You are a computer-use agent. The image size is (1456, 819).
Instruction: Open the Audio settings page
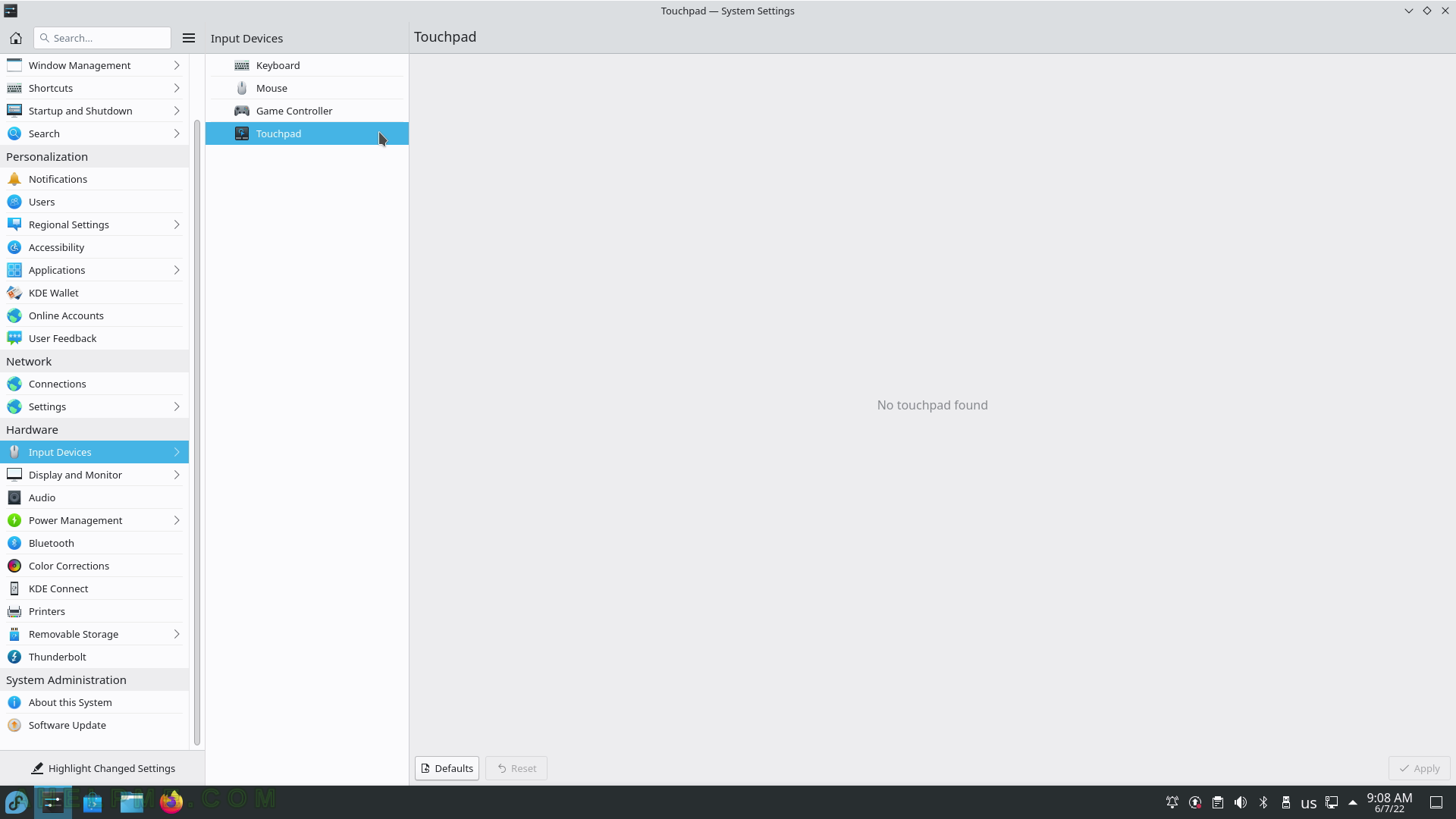coord(94,497)
